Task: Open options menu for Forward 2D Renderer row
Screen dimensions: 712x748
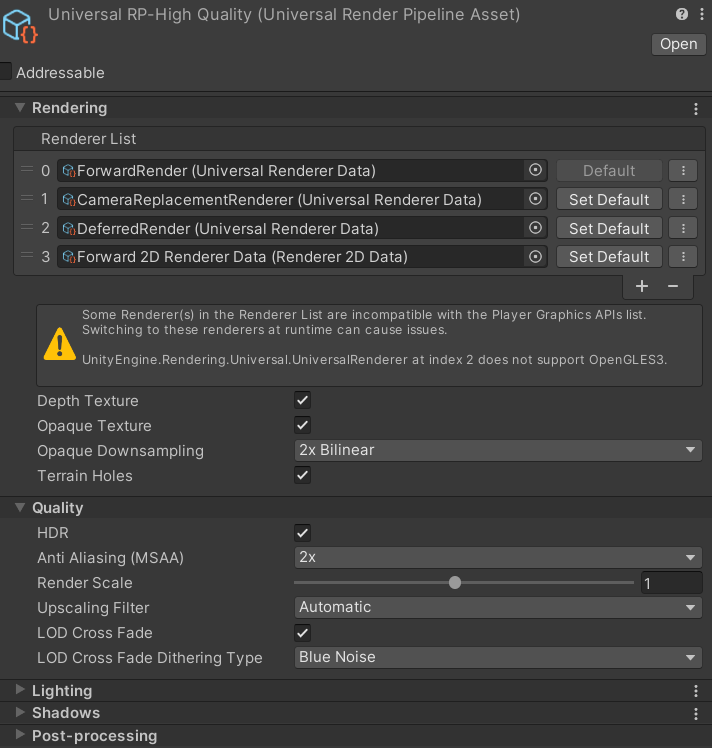Action: click(682, 257)
